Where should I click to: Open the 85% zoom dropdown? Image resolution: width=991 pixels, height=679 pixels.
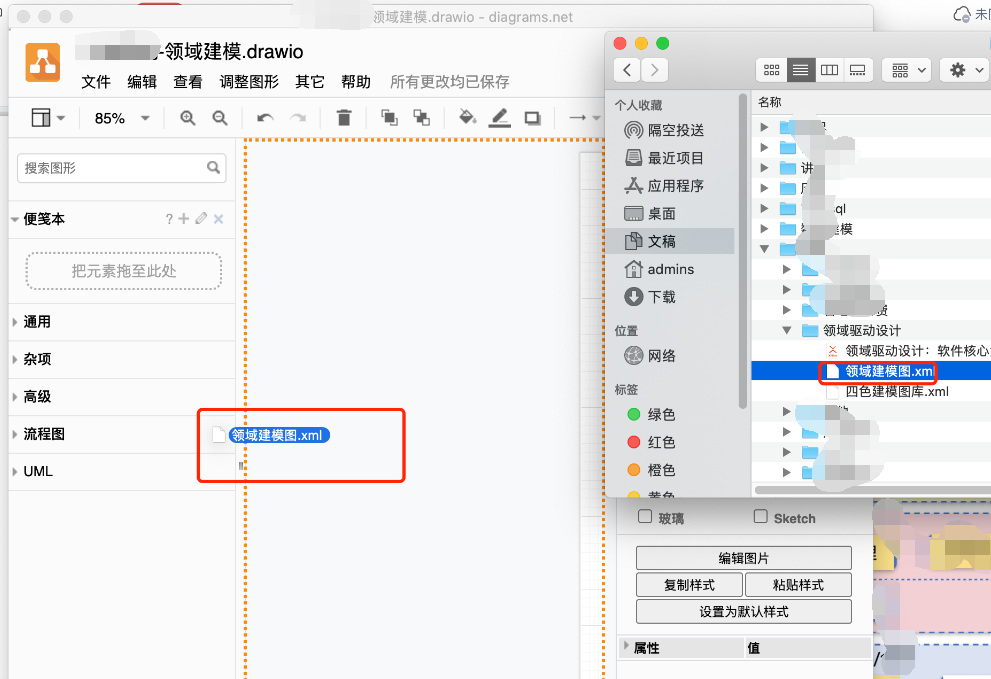(x=122, y=118)
